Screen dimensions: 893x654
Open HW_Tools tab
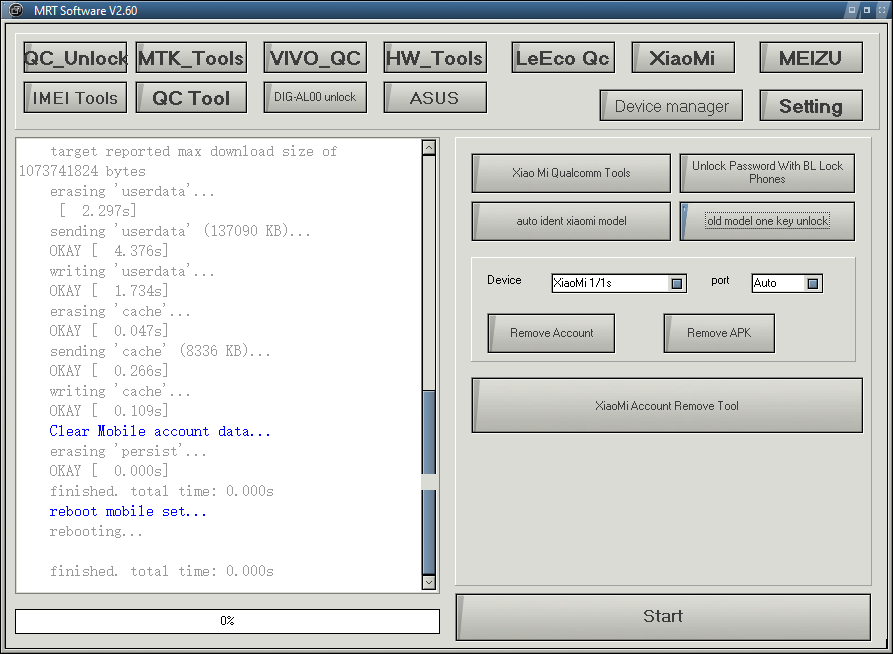435,58
